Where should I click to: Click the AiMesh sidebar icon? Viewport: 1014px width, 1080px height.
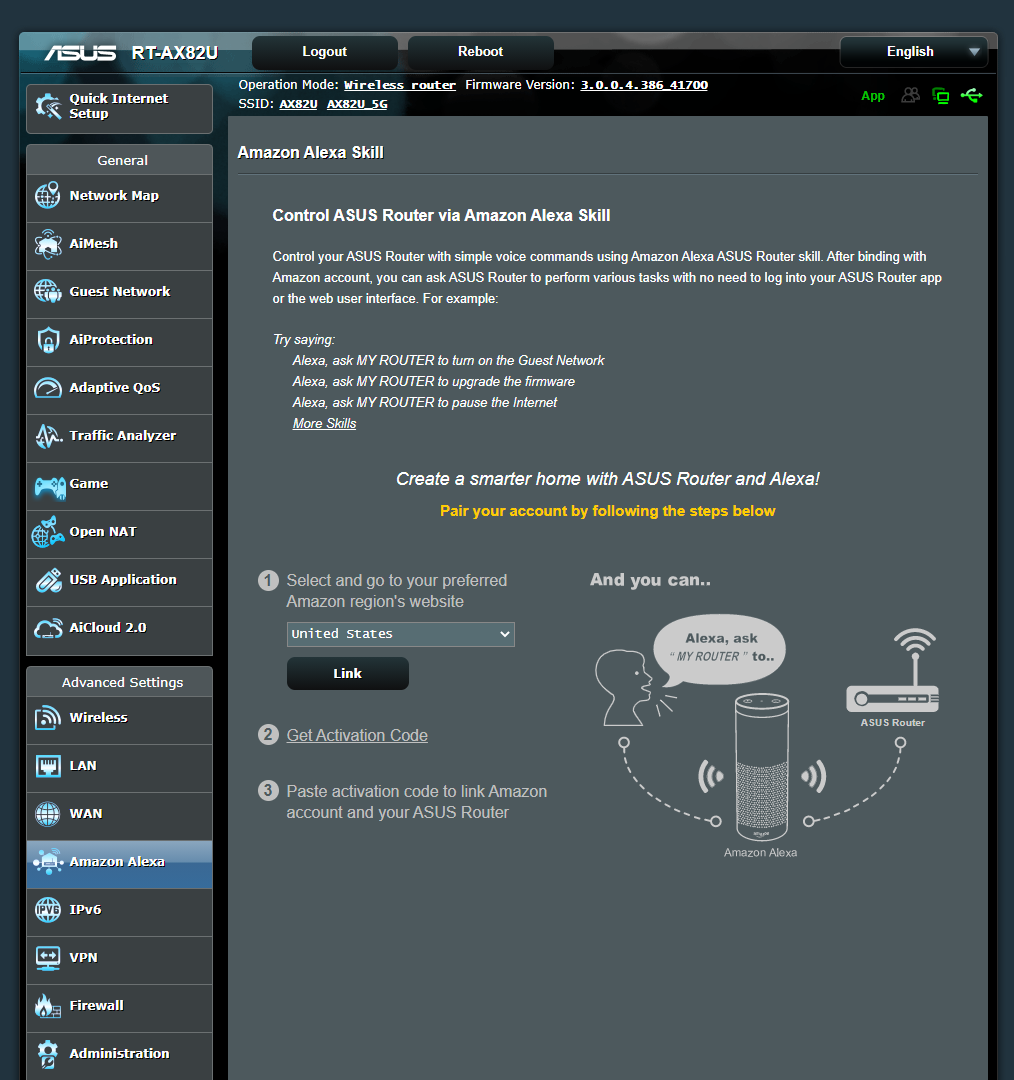pos(48,244)
